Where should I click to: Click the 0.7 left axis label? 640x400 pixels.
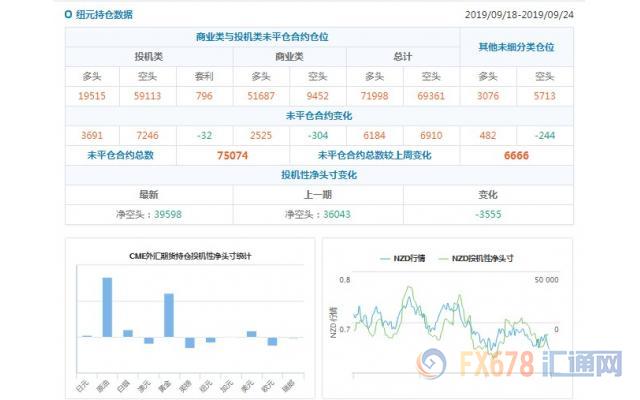click(345, 329)
